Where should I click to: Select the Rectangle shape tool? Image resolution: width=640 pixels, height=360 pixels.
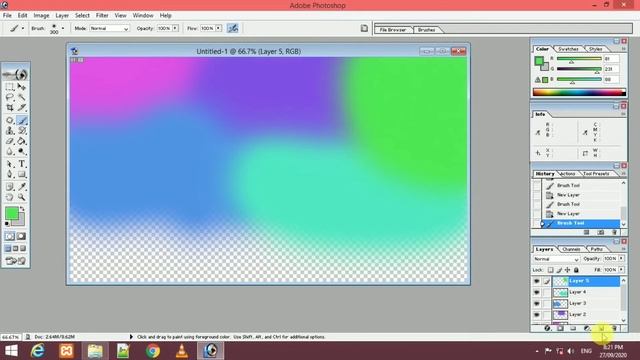(x=22, y=175)
